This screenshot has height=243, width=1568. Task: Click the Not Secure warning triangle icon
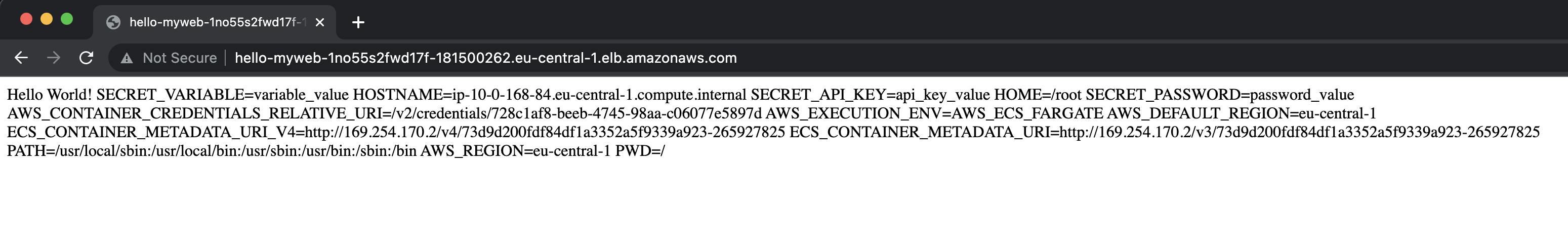[x=127, y=58]
